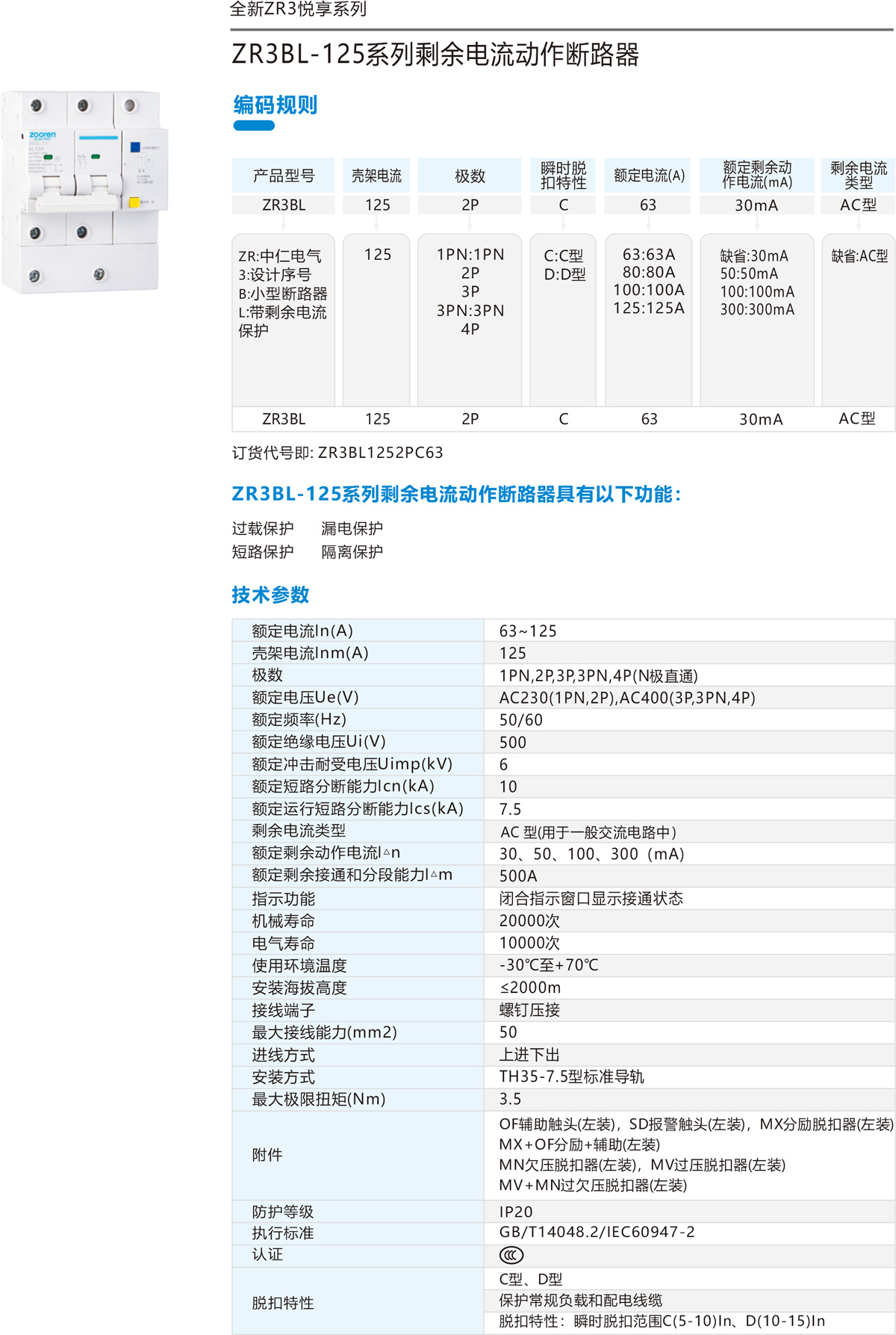This screenshot has width=896, height=1335.
Task: Click the value 'AC230(1PN,2P),AC400(3P,3PN,4P)'
Action: point(627,698)
